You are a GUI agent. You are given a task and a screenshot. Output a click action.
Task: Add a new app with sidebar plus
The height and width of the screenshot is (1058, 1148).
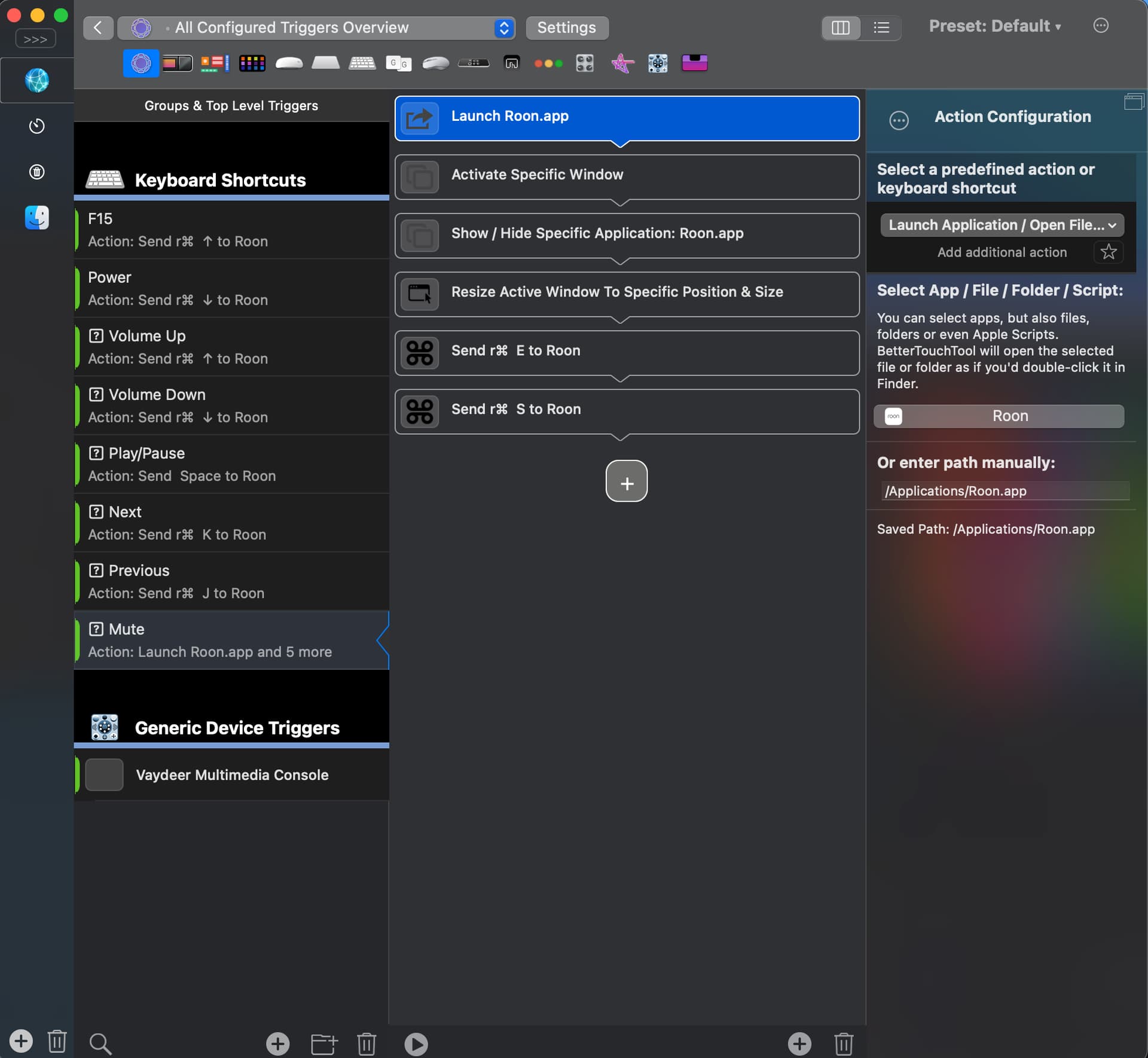[x=21, y=1041]
